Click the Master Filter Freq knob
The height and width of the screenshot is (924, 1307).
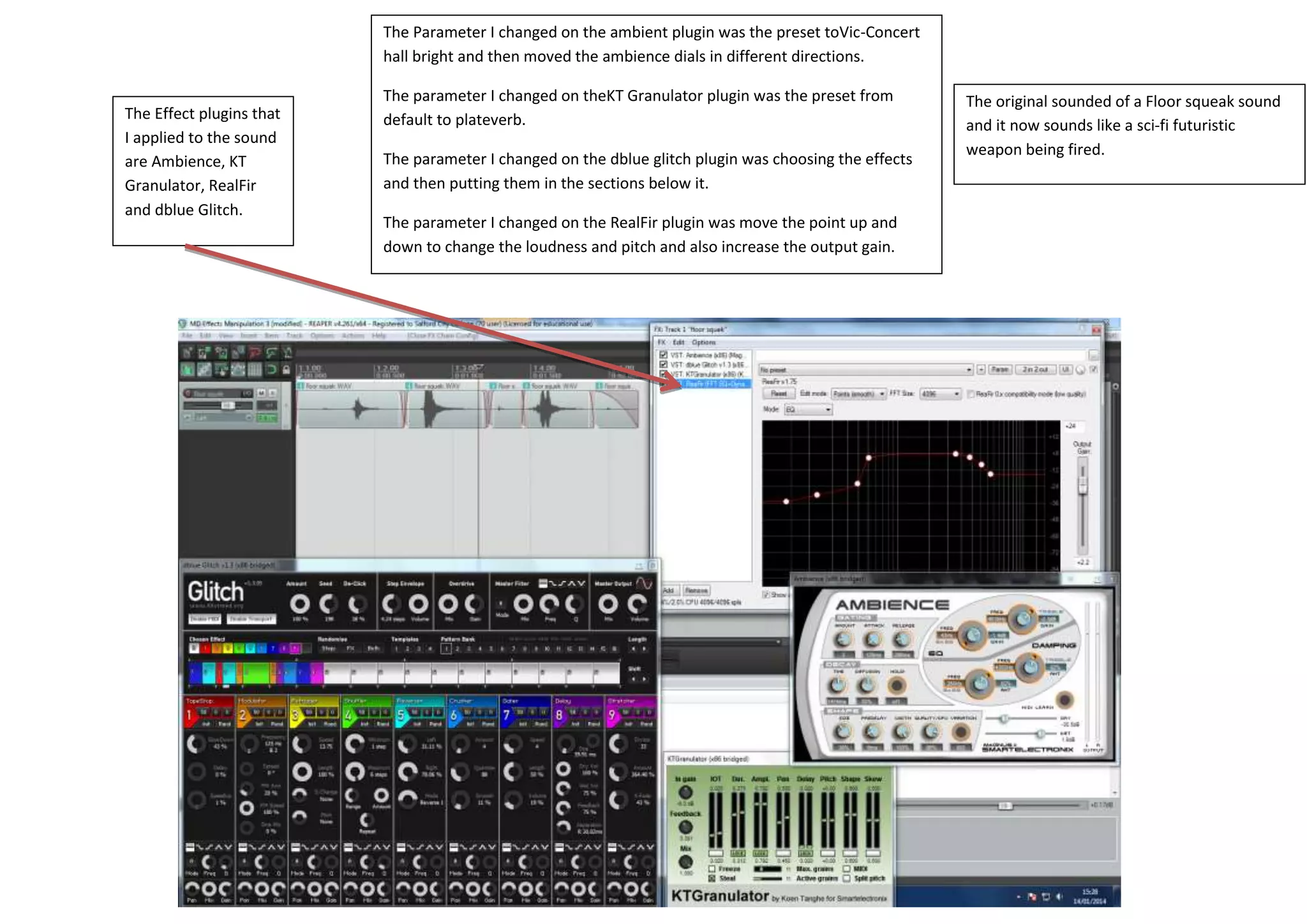coord(549,603)
